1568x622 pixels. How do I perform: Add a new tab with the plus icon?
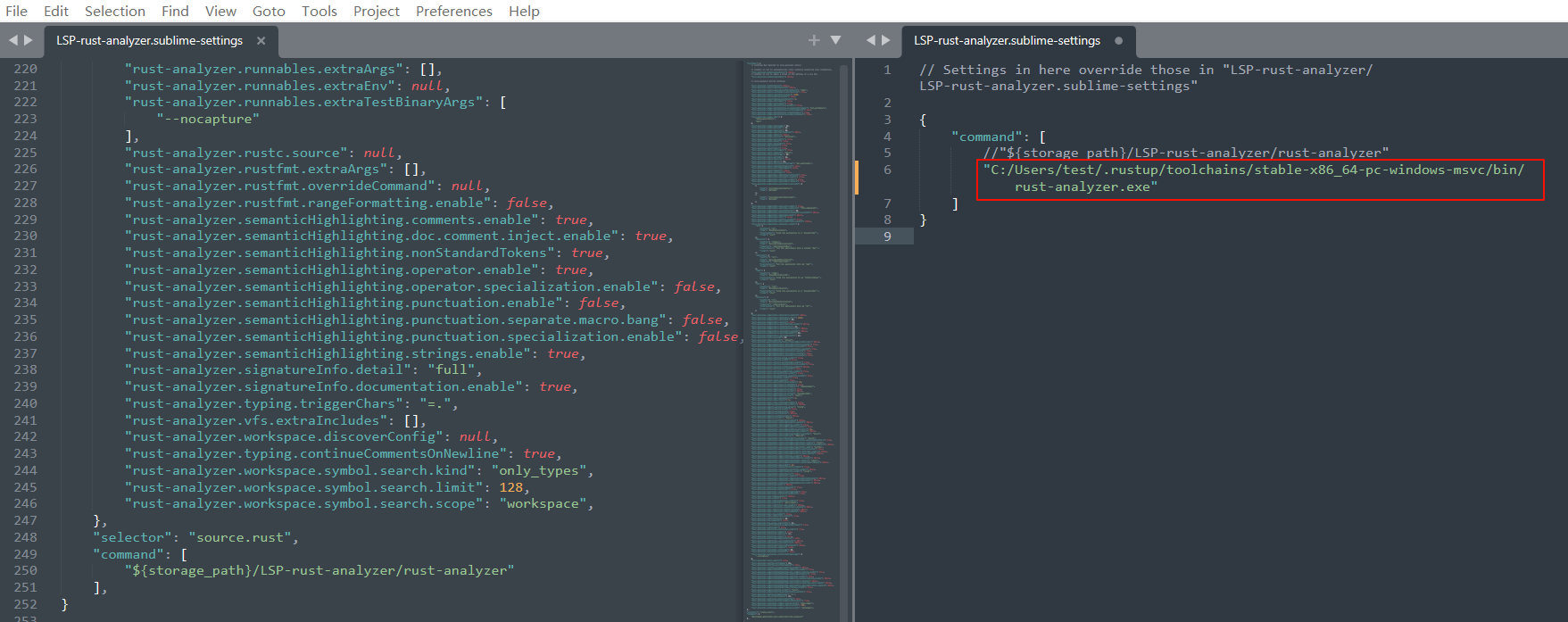coord(814,40)
